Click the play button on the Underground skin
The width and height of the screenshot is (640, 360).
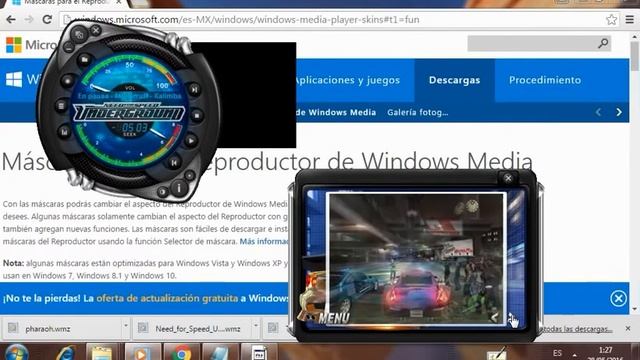tap(191, 141)
